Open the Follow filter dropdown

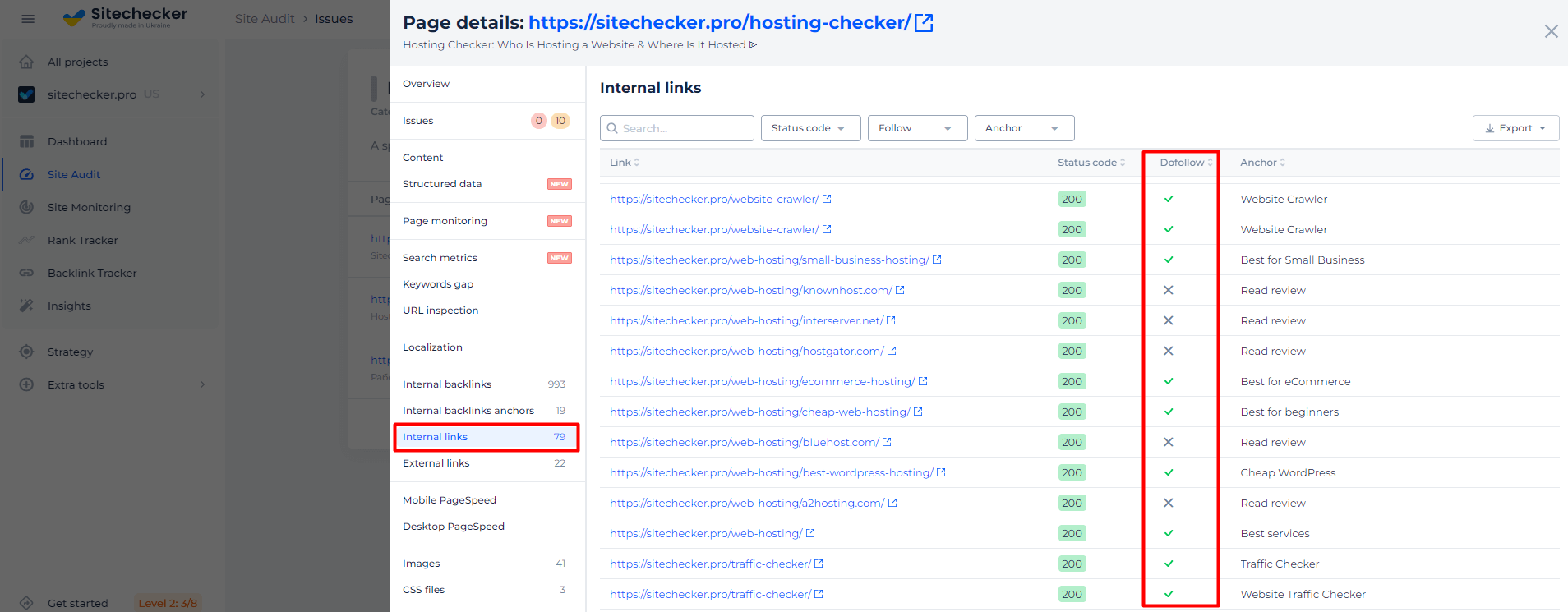(x=917, y=128)
